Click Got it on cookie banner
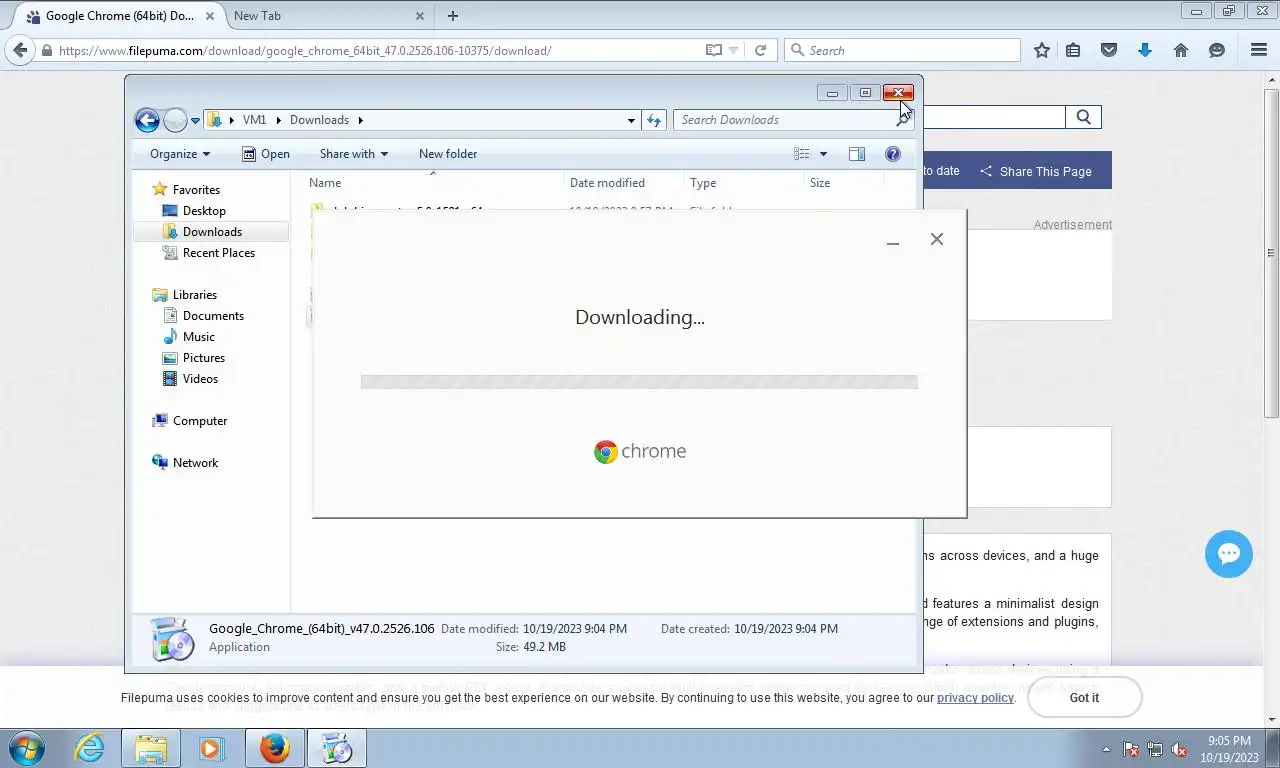 click(x=1084, y=697)
